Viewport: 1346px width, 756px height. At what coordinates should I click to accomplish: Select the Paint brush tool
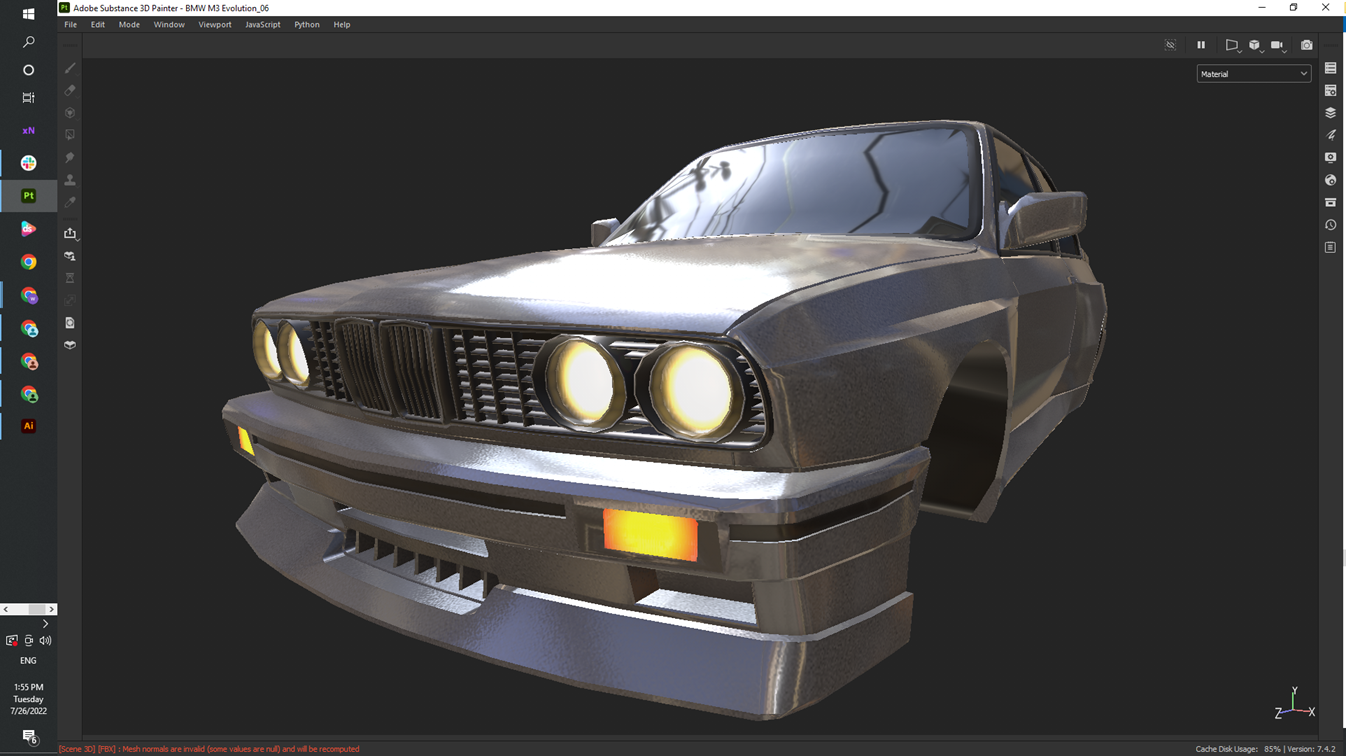[x=70, y=68]
